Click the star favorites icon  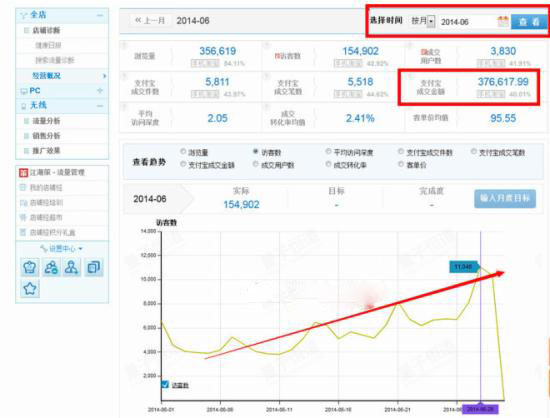(30, 289)
